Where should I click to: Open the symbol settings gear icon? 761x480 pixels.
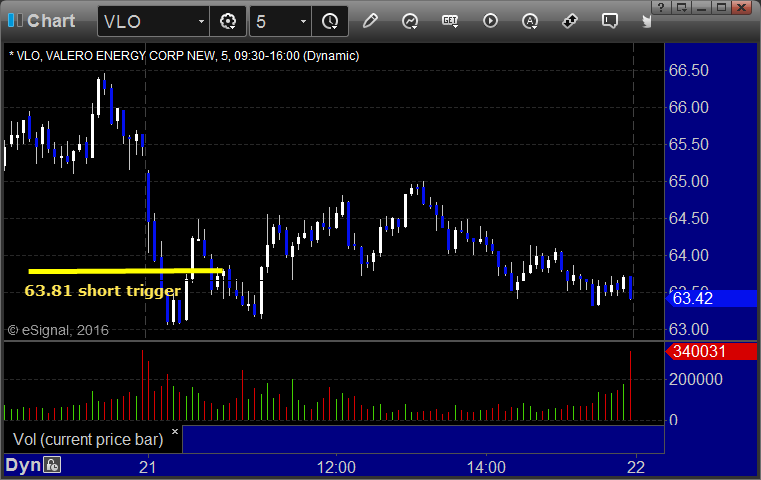coord(228,21)
